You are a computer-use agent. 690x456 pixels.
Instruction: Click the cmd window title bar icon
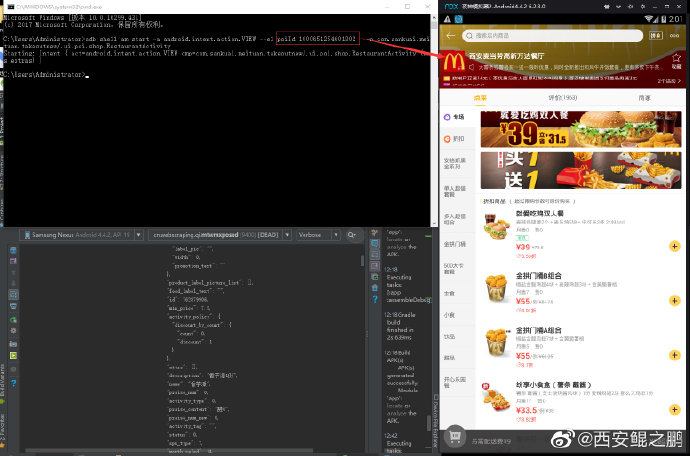tap(11, 7)
